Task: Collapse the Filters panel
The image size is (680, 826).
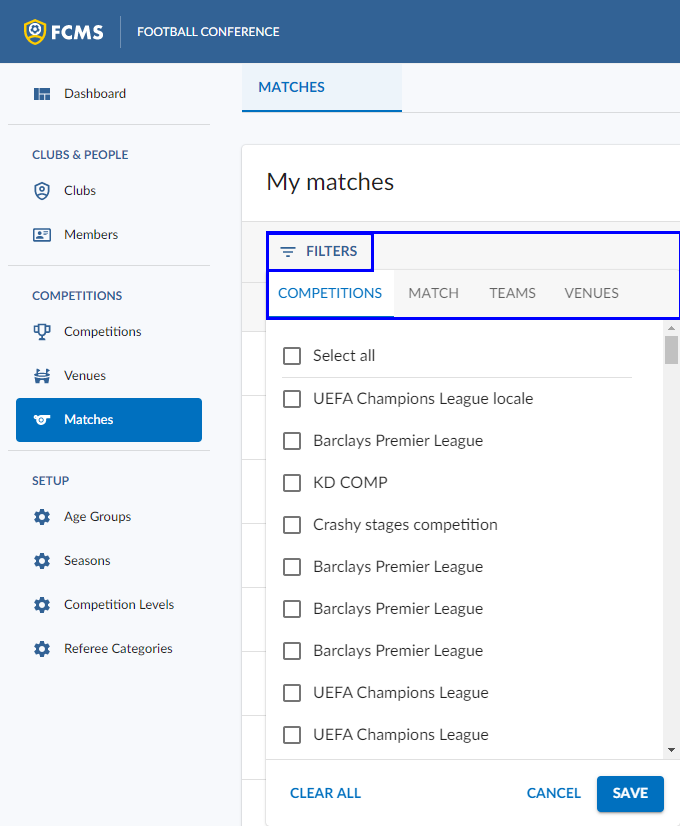Action: tap(319, 251)
